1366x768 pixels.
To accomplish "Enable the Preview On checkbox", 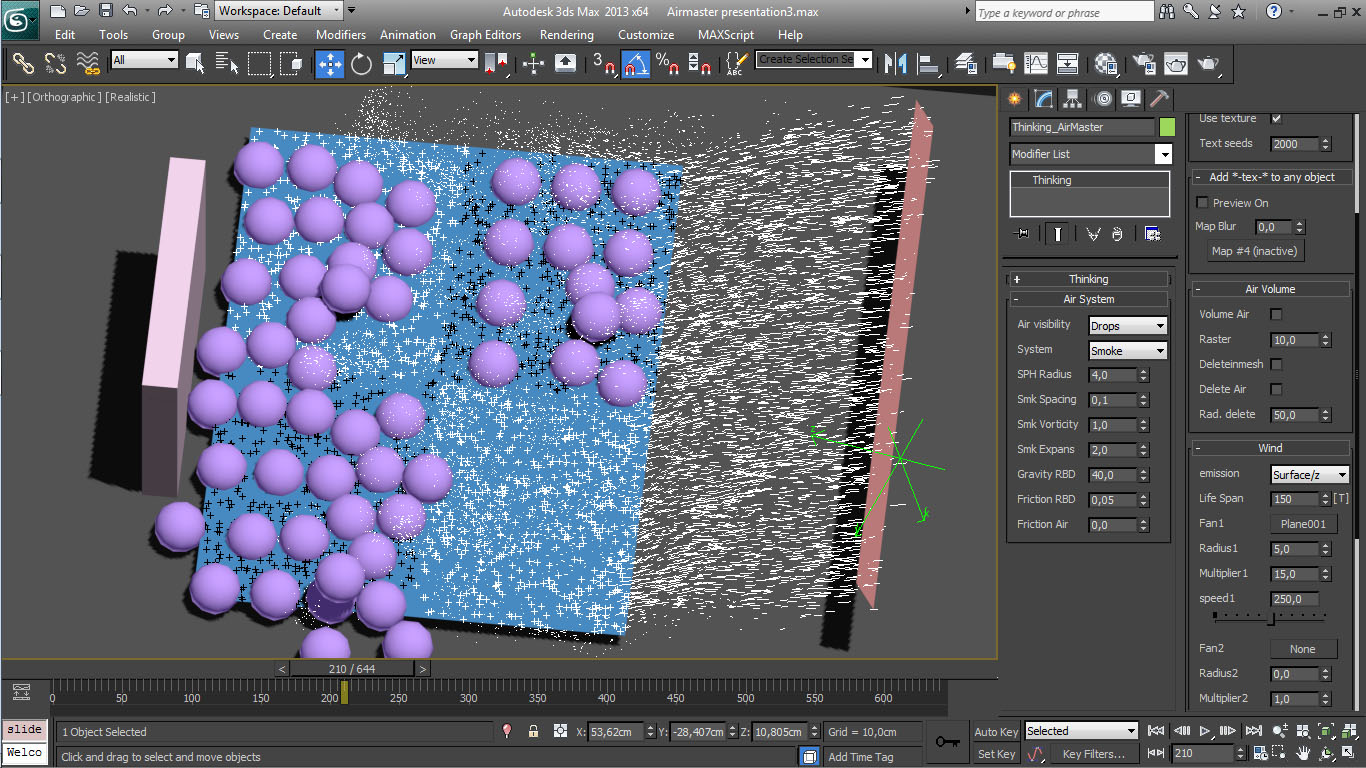I will pos(1203,203).
